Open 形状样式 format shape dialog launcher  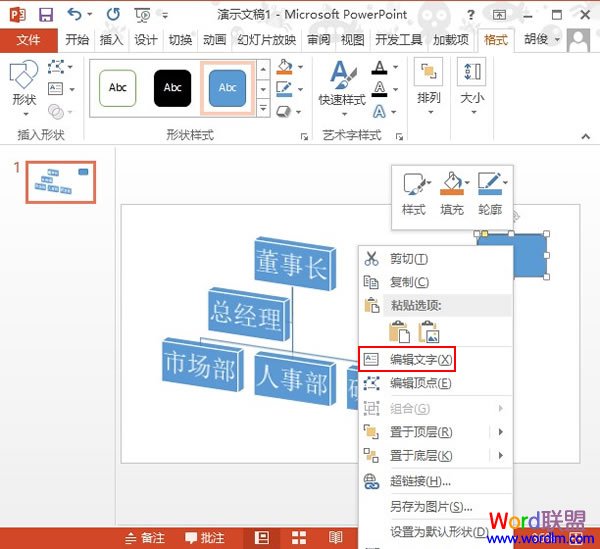click(304, 136)
